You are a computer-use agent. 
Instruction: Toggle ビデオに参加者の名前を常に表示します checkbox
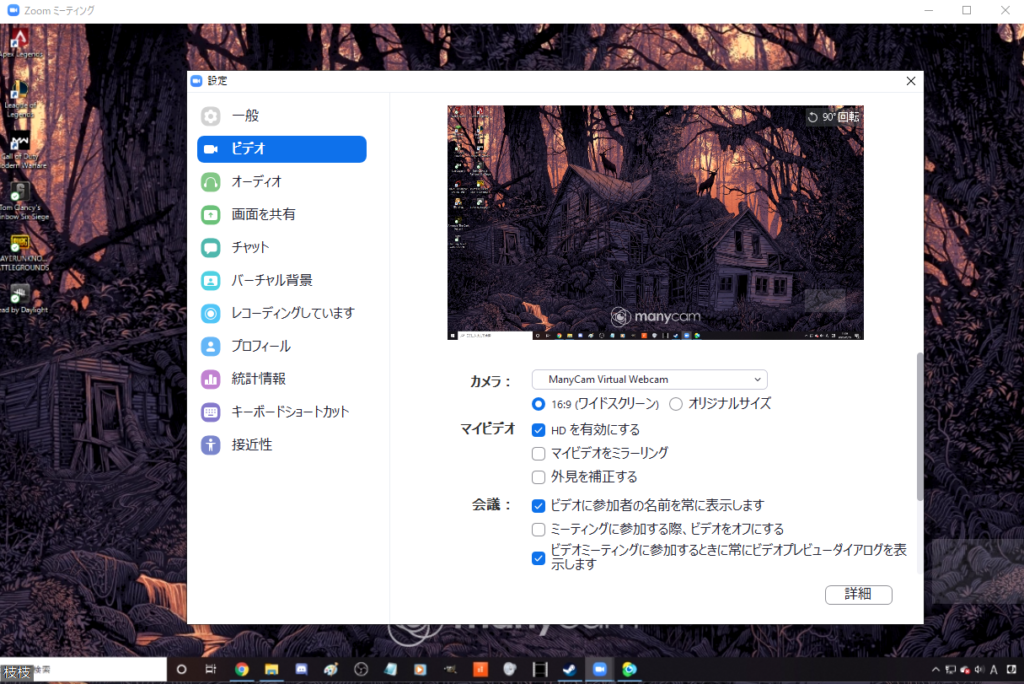point(538,506)
